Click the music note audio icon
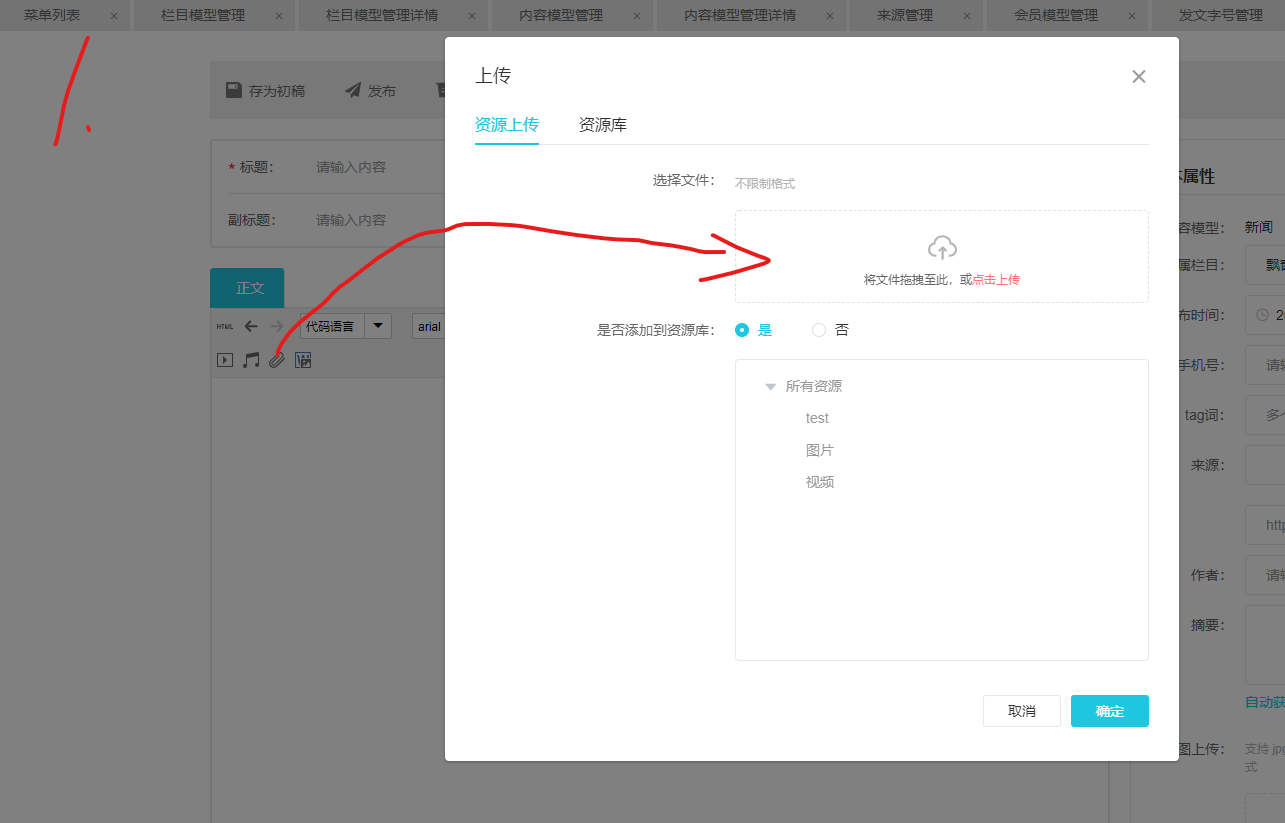 251,360
